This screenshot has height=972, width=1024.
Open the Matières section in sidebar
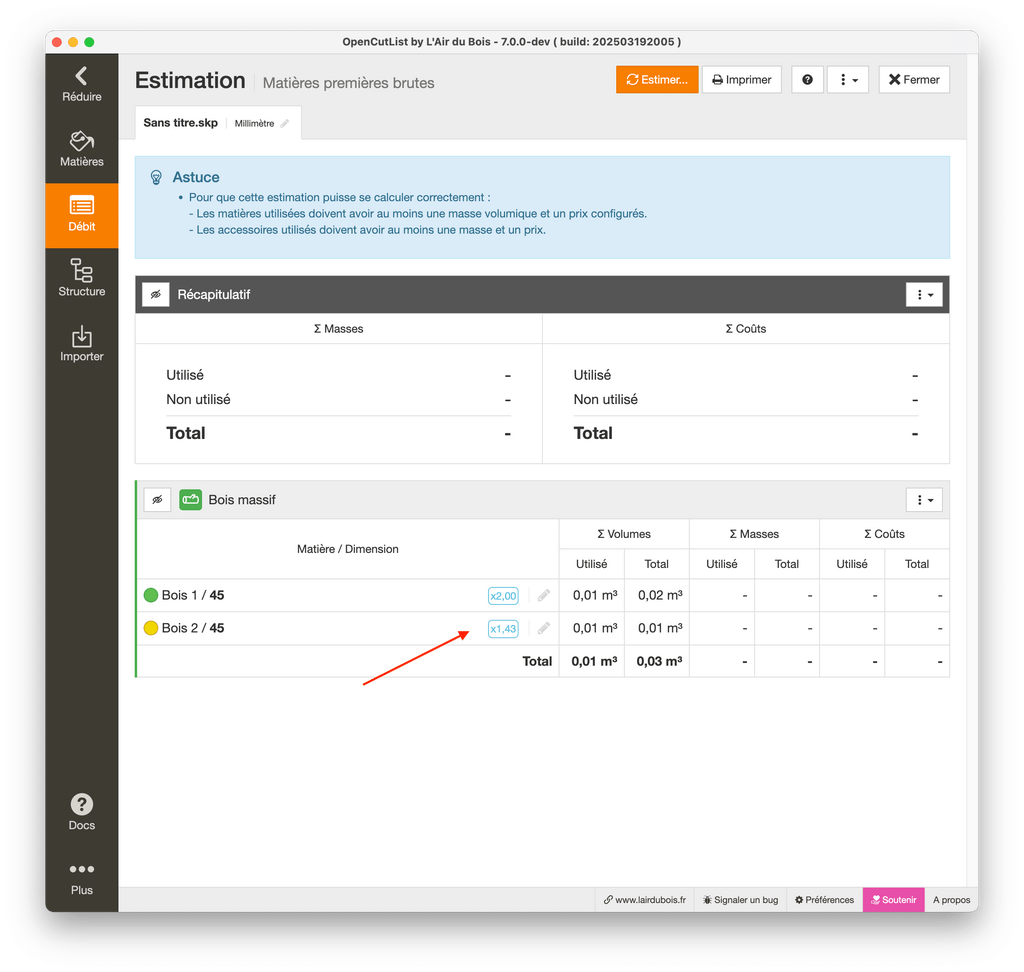tap(82, 148)
